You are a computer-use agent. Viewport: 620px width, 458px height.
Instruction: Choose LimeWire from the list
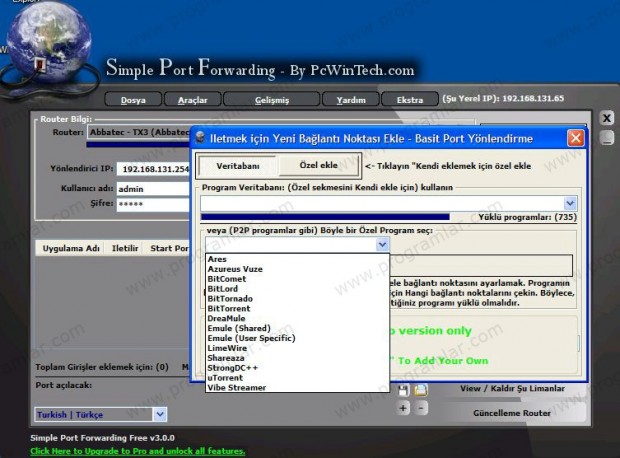[x=297, y=348]
